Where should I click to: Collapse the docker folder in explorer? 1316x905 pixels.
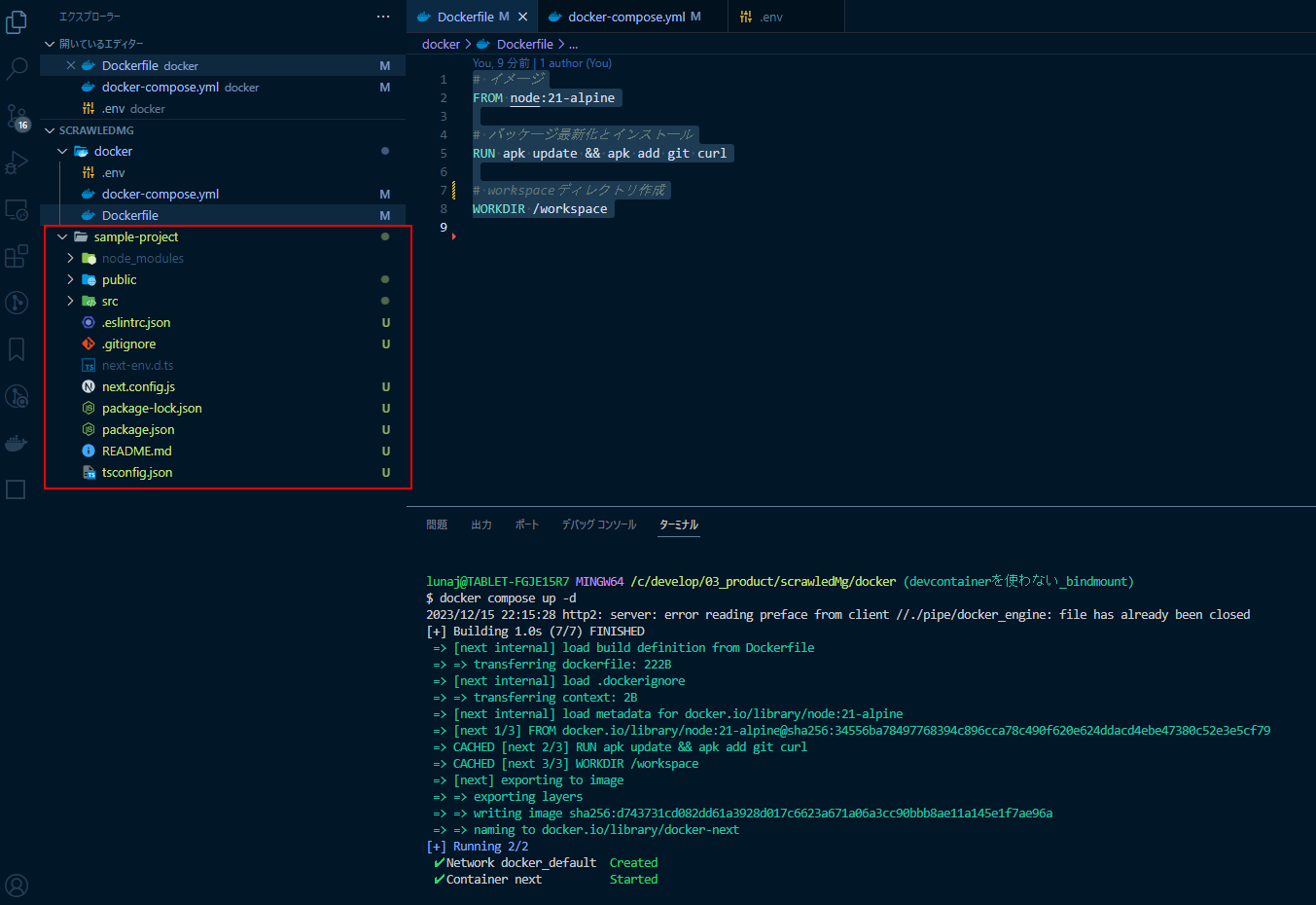[x=62, y=151]
